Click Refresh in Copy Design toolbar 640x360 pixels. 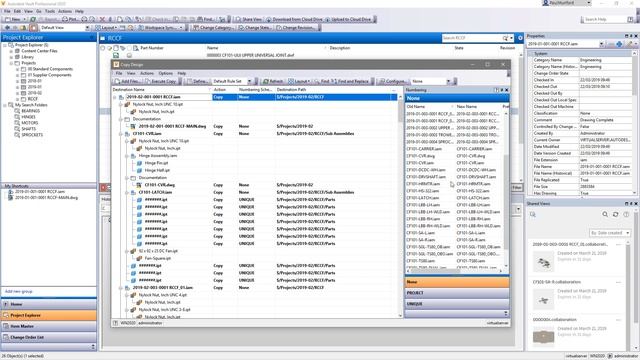point(273,81)
